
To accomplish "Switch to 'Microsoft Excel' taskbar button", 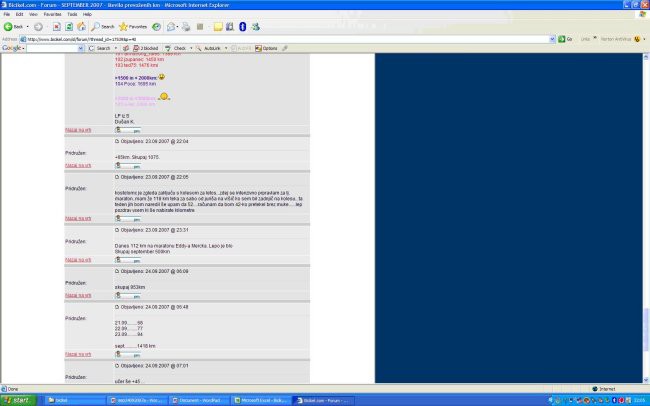I will coord(260,400).
